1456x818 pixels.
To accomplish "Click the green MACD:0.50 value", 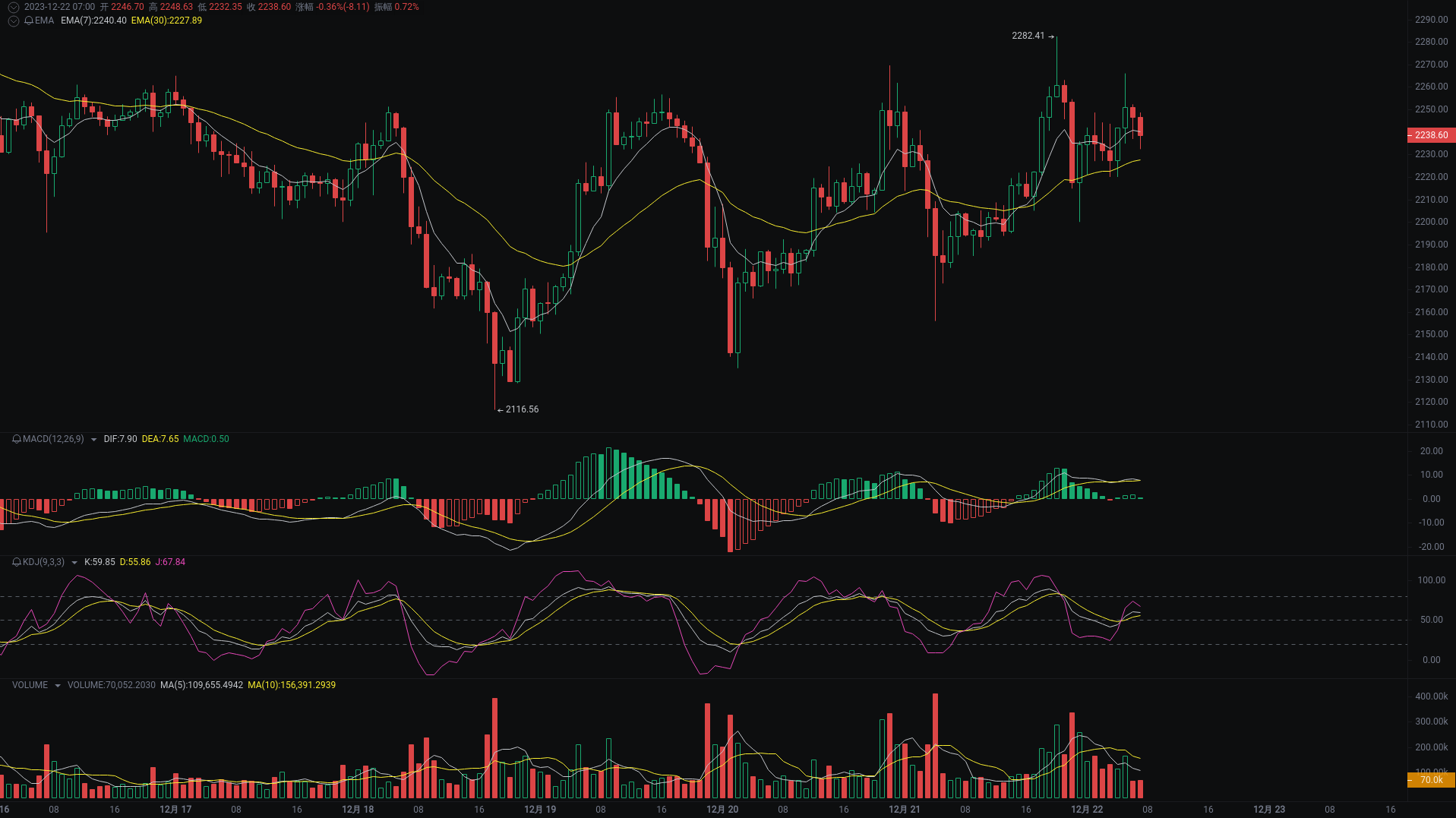I will click(x=206, y=439).
